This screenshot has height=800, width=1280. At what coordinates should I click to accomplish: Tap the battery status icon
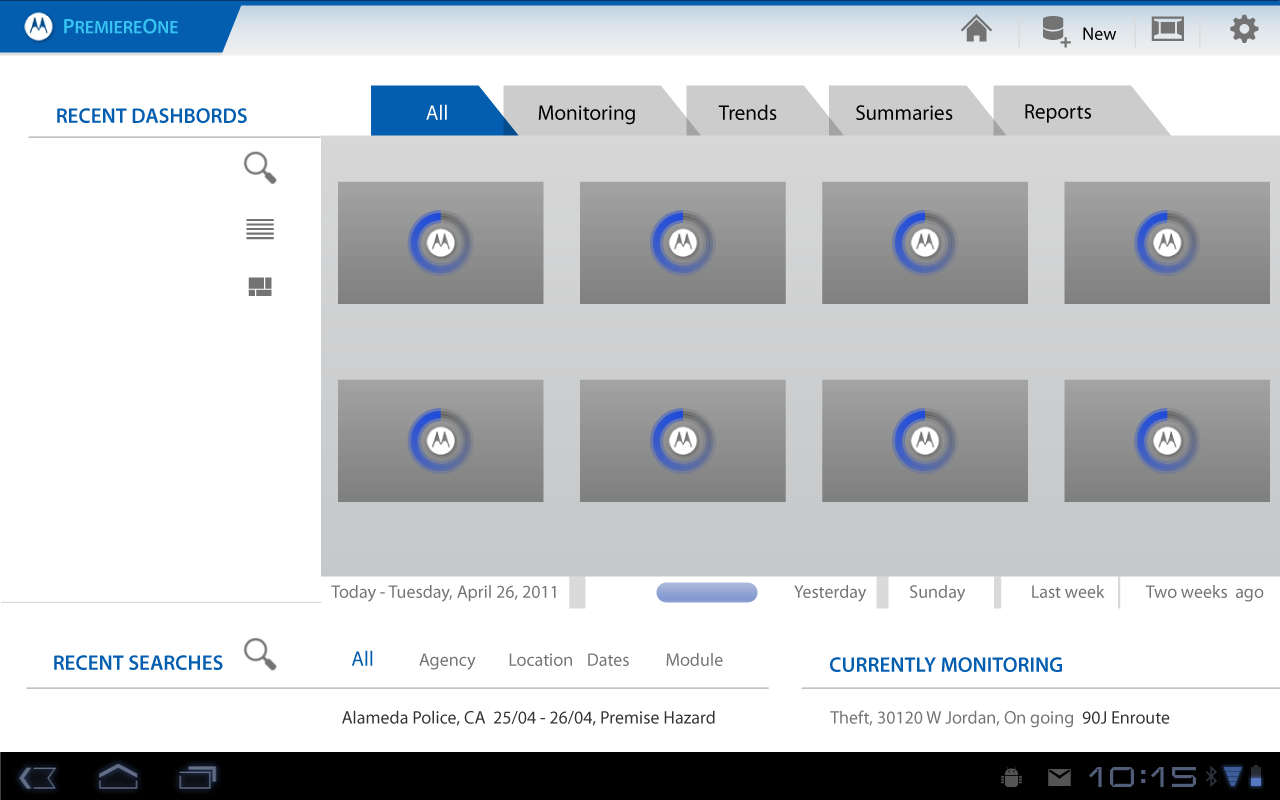click(1256, 777)
